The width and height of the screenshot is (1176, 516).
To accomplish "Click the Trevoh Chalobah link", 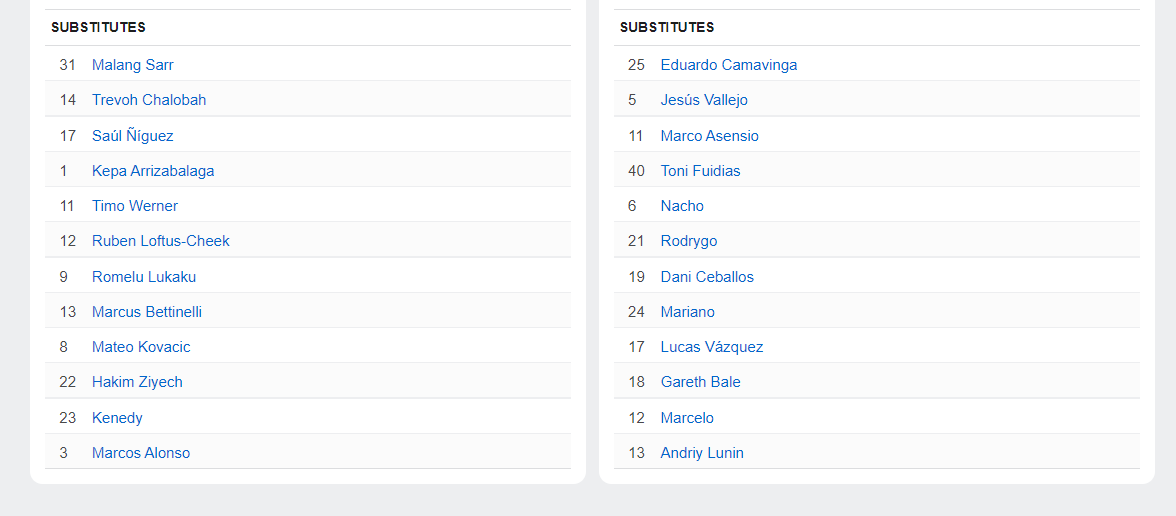I will tap(149, 100).
